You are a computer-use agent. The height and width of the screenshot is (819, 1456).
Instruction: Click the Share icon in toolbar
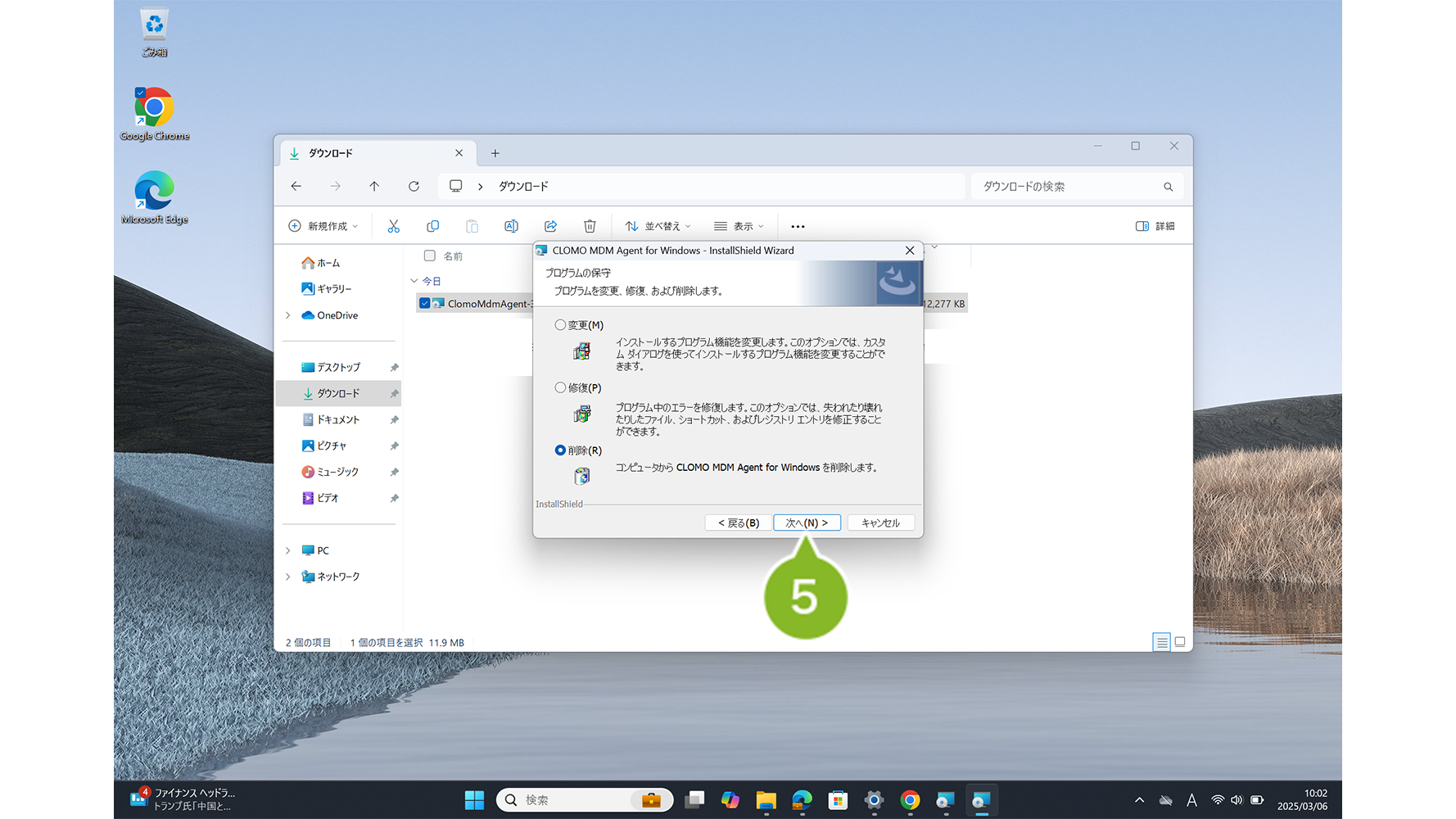click(551, 226)
